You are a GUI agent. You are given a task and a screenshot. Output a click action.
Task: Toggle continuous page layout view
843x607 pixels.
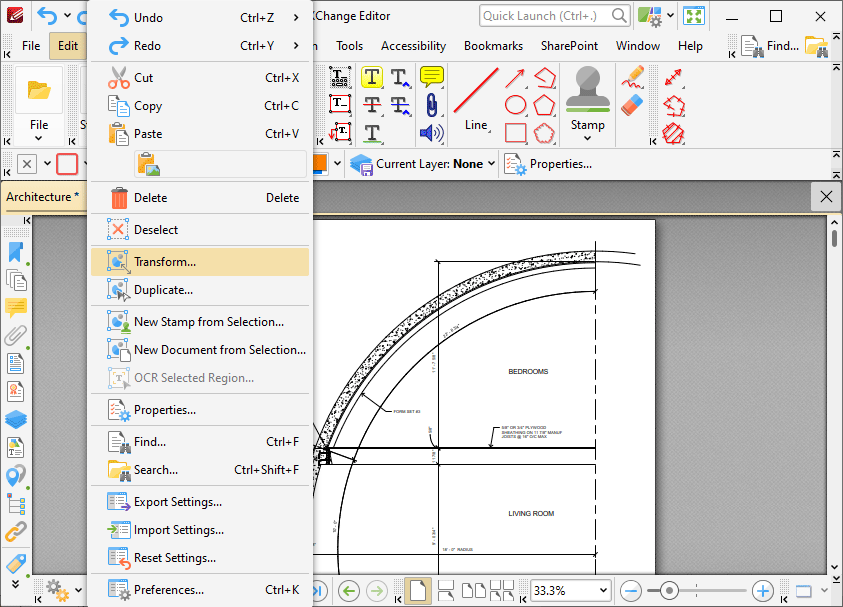446,590
